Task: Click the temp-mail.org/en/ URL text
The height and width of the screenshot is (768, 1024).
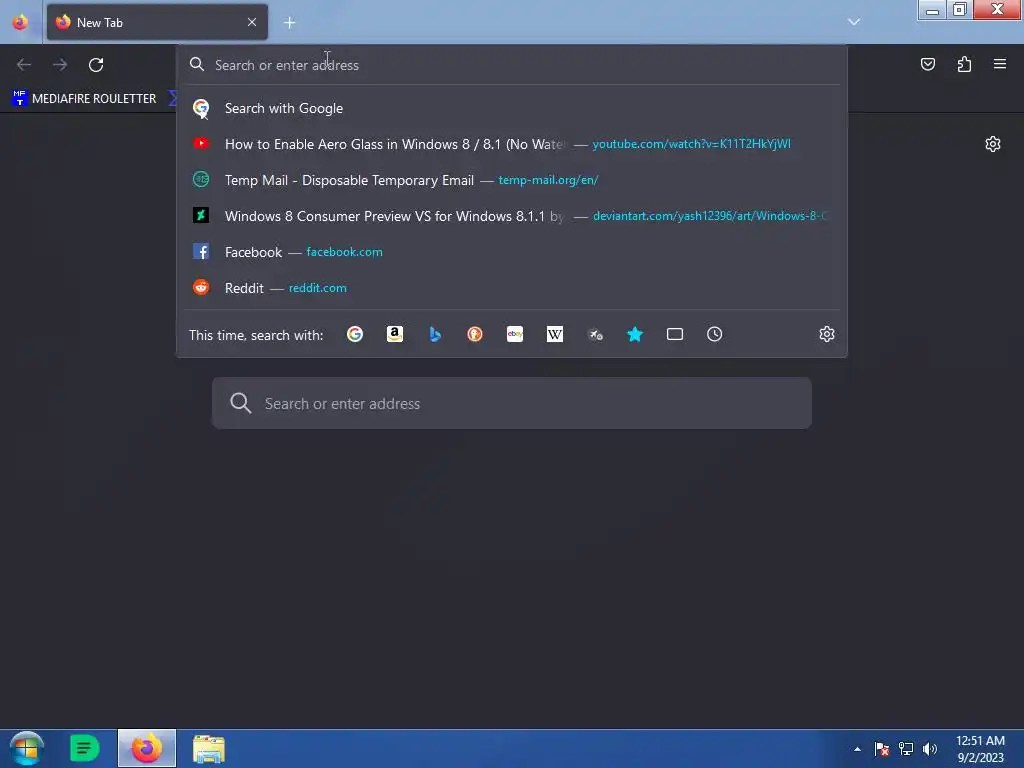Action: click(x=548, y=180)
